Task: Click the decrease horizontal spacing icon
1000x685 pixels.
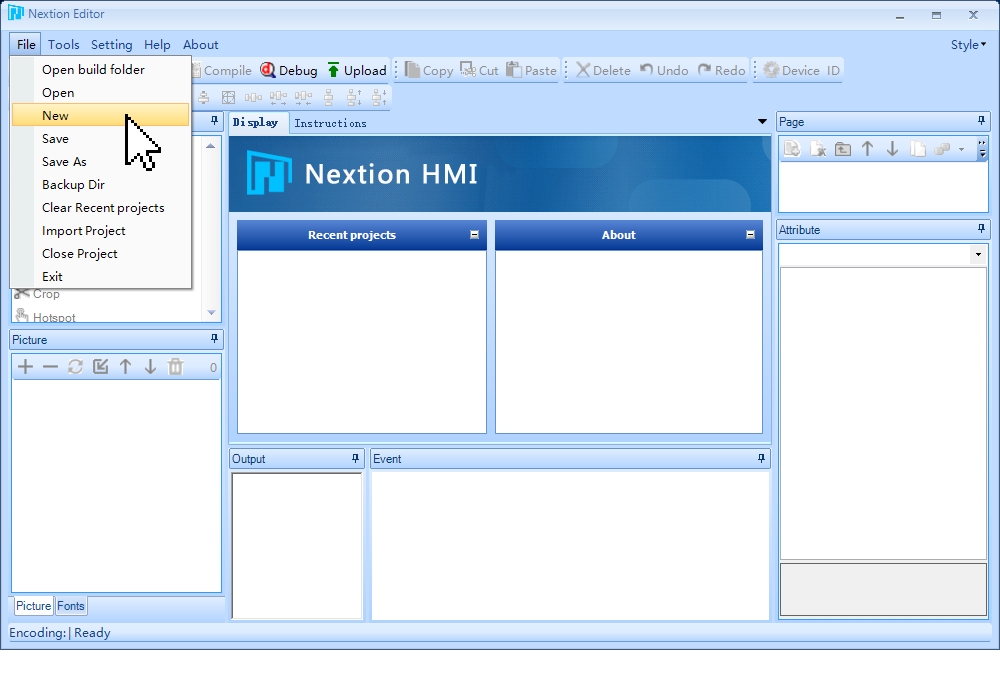Action: coord(303,98)
